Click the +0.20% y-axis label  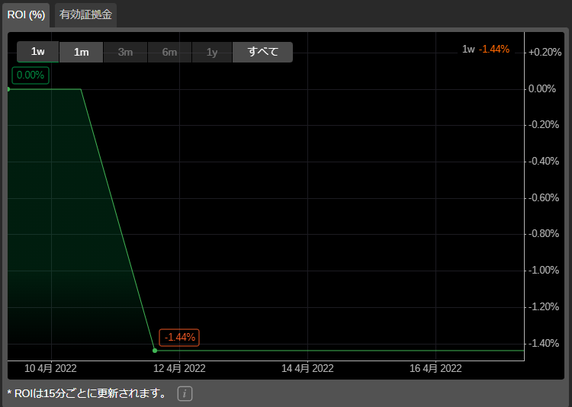click(x=545, y=52)
